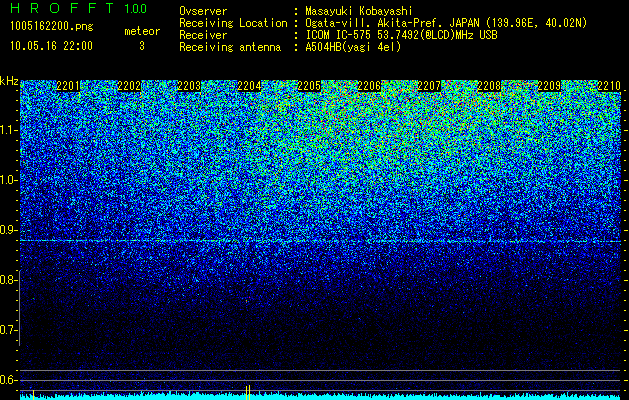Image resolution: width=629 pixels, height=400 pixels.
Task: Click the 2204 time marker
Action: [249, 86]
